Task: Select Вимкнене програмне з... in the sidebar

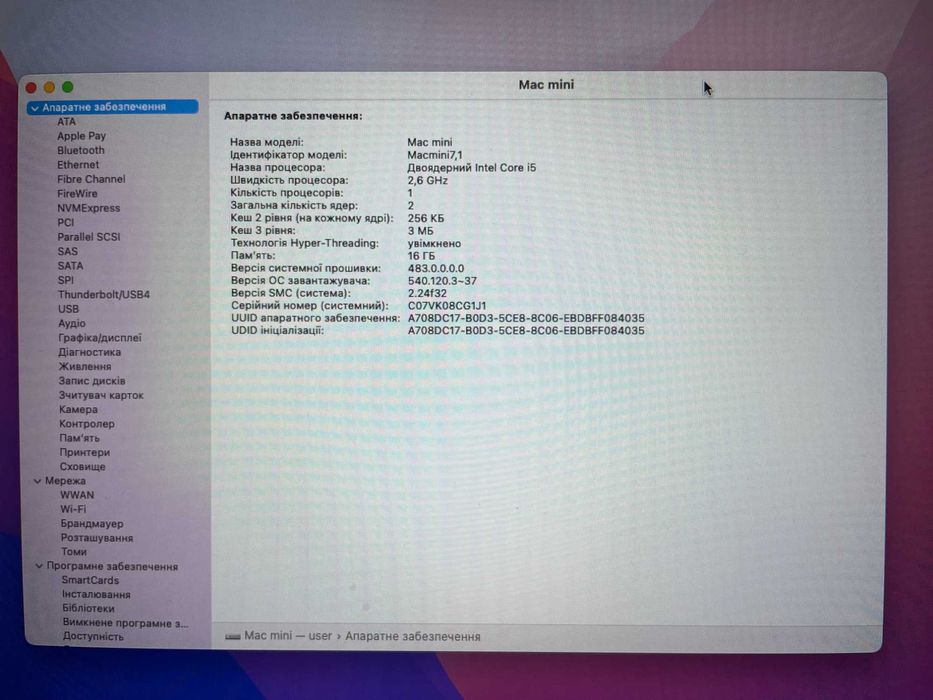Action: coord(126,623)
